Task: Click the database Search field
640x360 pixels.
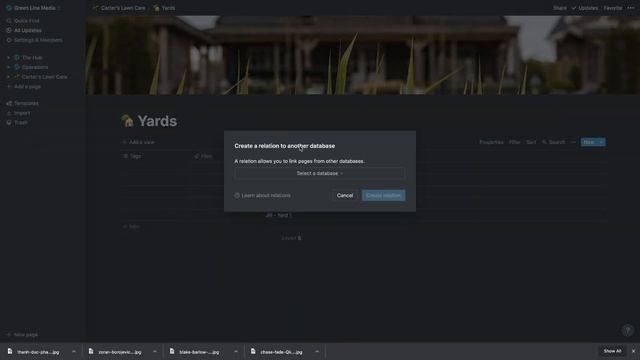Action: pyautogui.click(x=554, y=142)
